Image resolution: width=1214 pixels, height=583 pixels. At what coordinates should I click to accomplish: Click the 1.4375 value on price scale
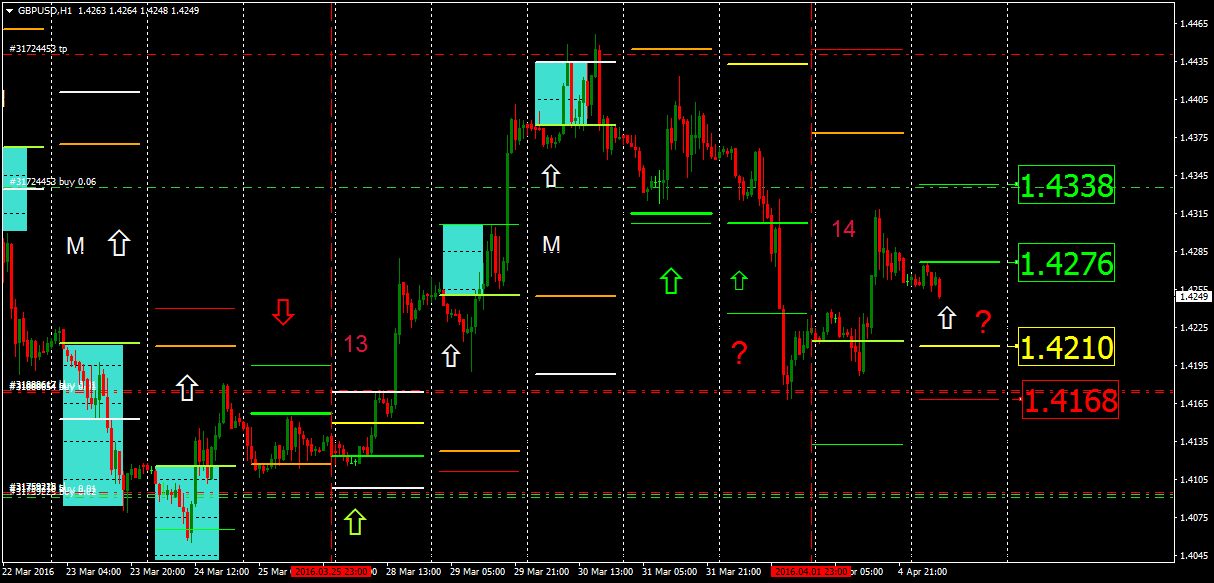(1193, 138)
